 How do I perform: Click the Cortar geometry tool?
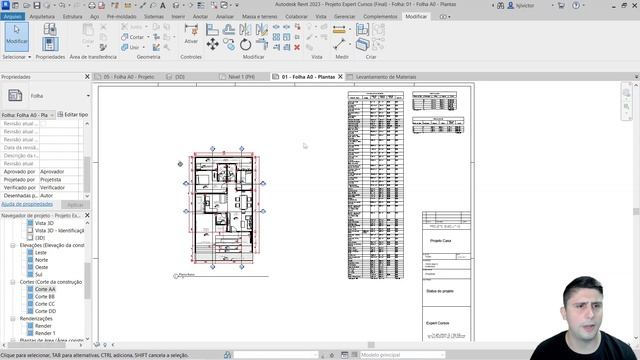point(133,37)
